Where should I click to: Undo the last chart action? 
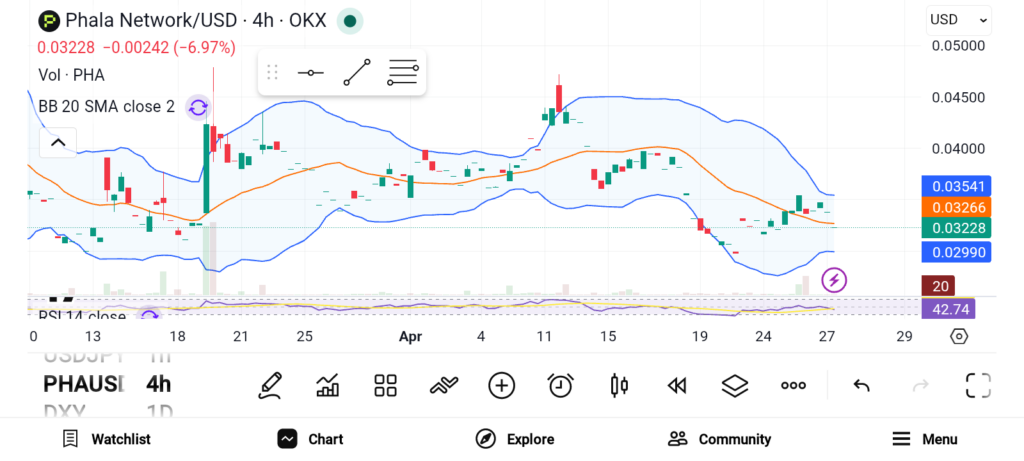click(x=861, y=385)
